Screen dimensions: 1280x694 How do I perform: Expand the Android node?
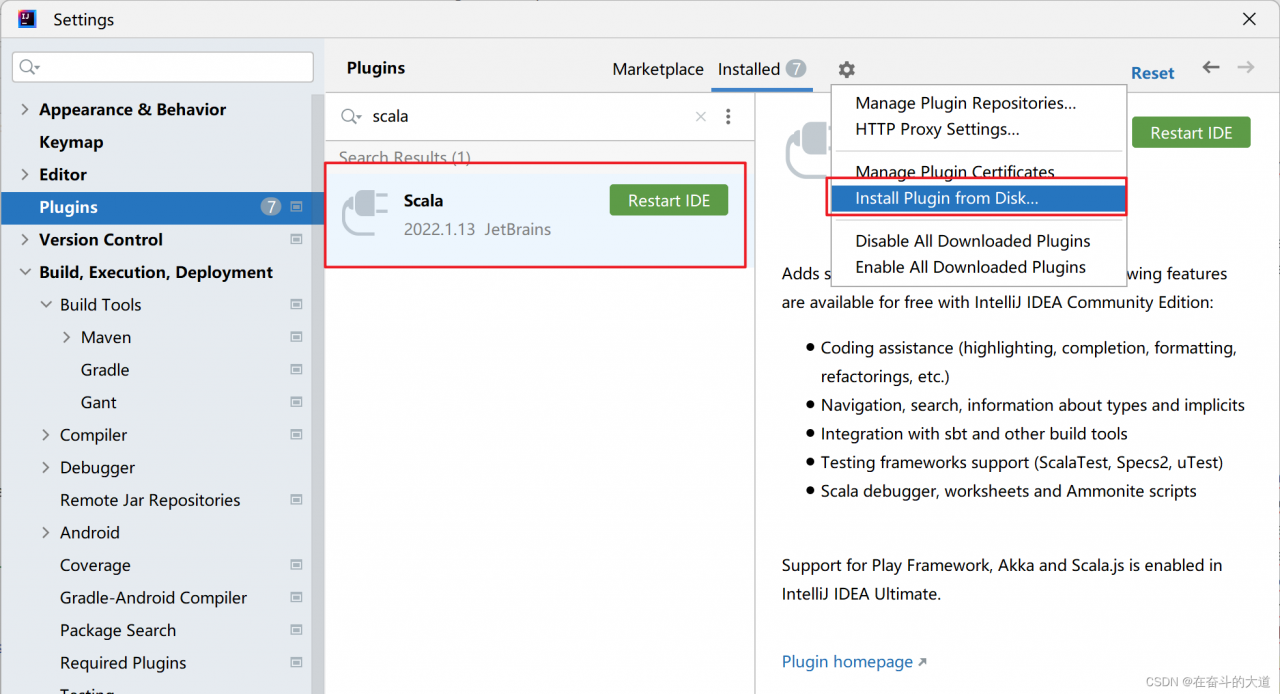[46, 532]
